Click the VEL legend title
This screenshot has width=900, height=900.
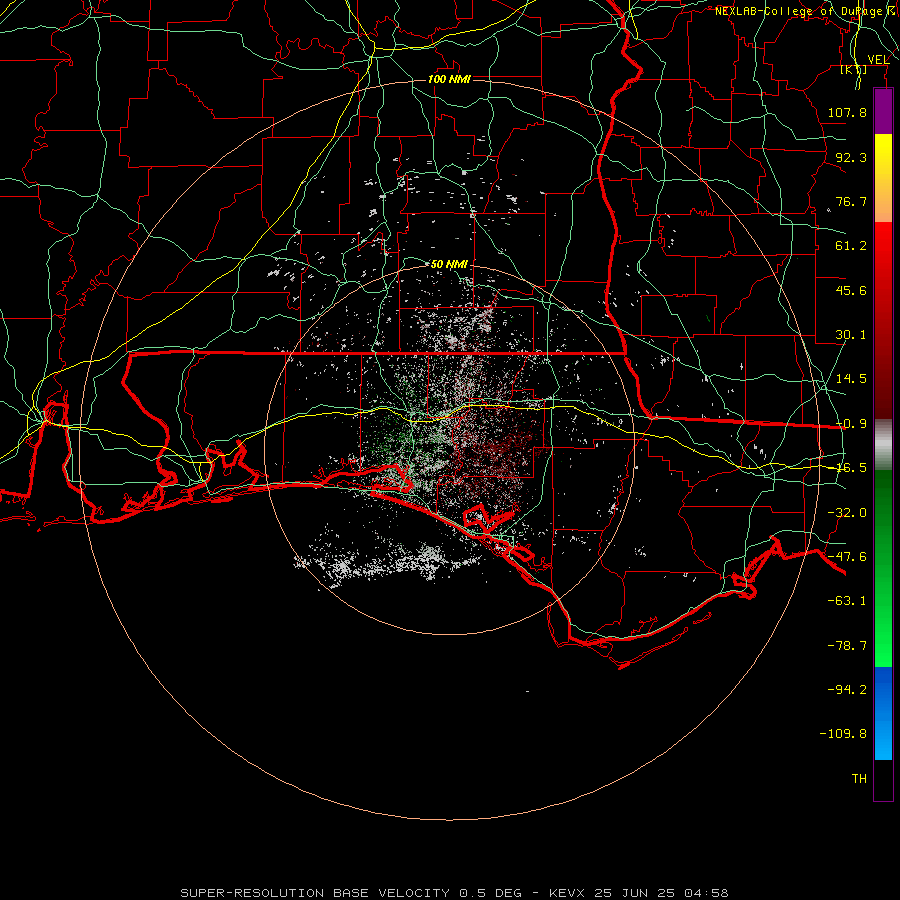pos(878,60)
